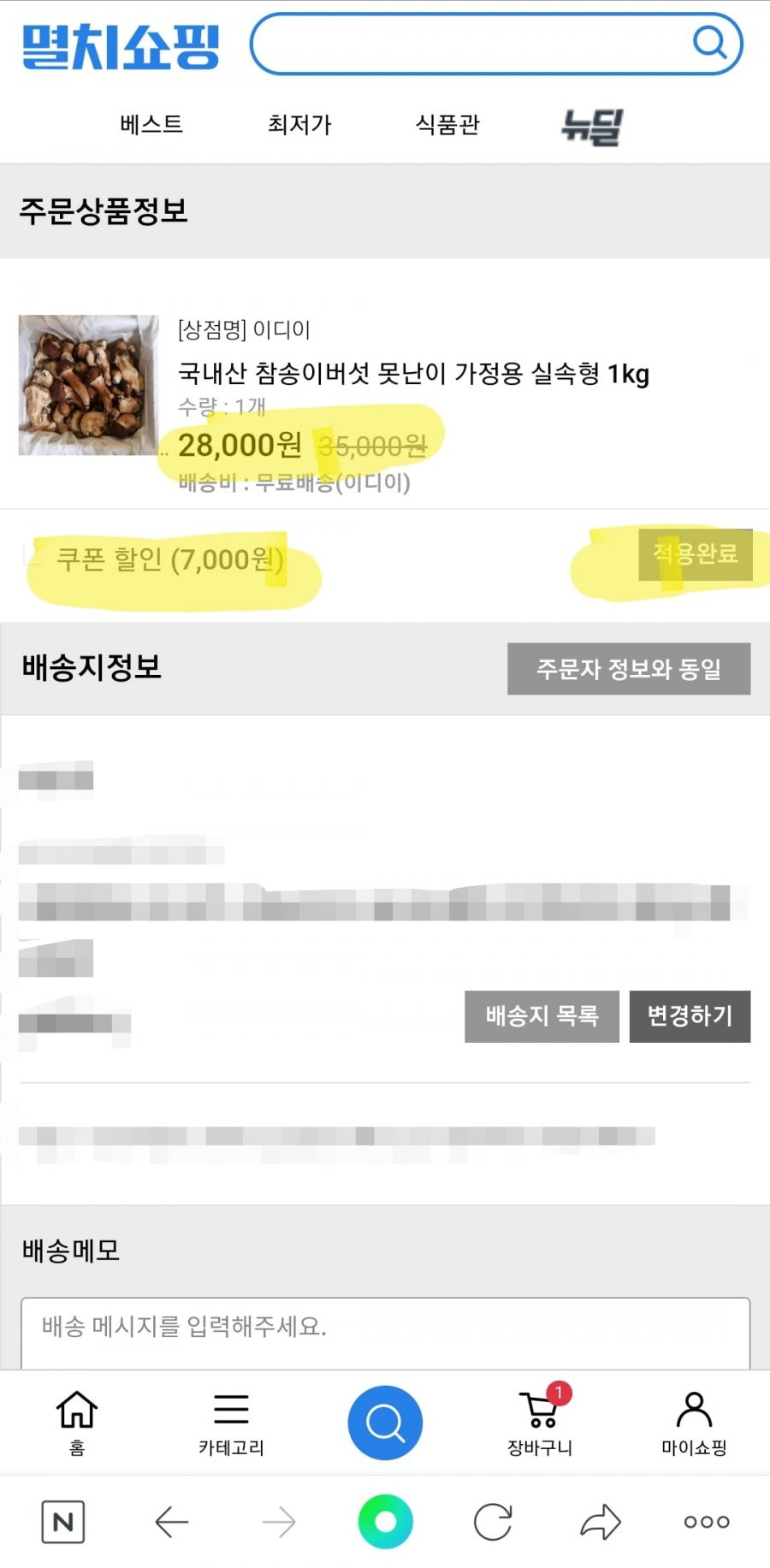Tap the browser share arrow icon
This screenshot has width=770, height=1568.
pyautogui.click(x=600, y=1521)
